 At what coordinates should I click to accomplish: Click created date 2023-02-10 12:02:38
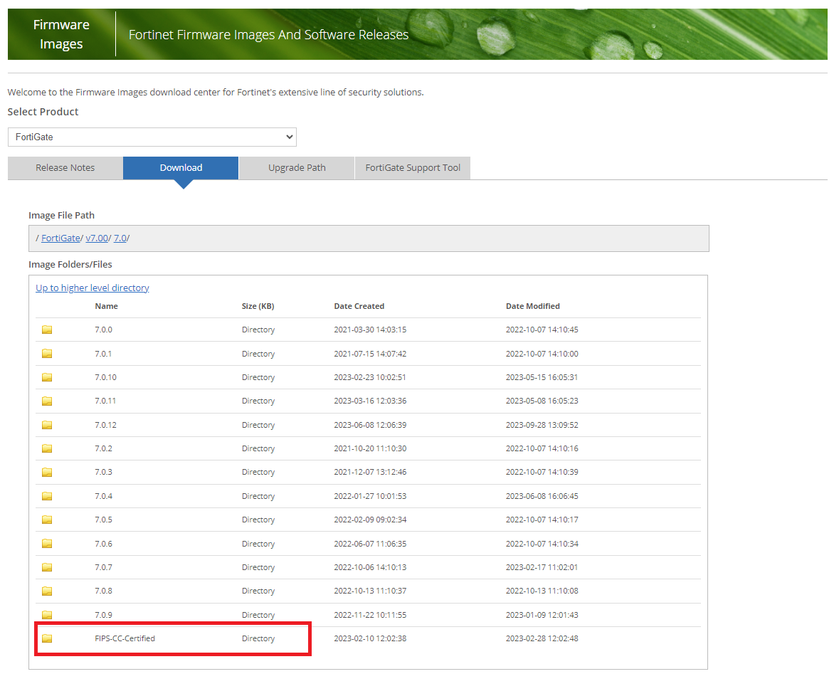(370, 639)
